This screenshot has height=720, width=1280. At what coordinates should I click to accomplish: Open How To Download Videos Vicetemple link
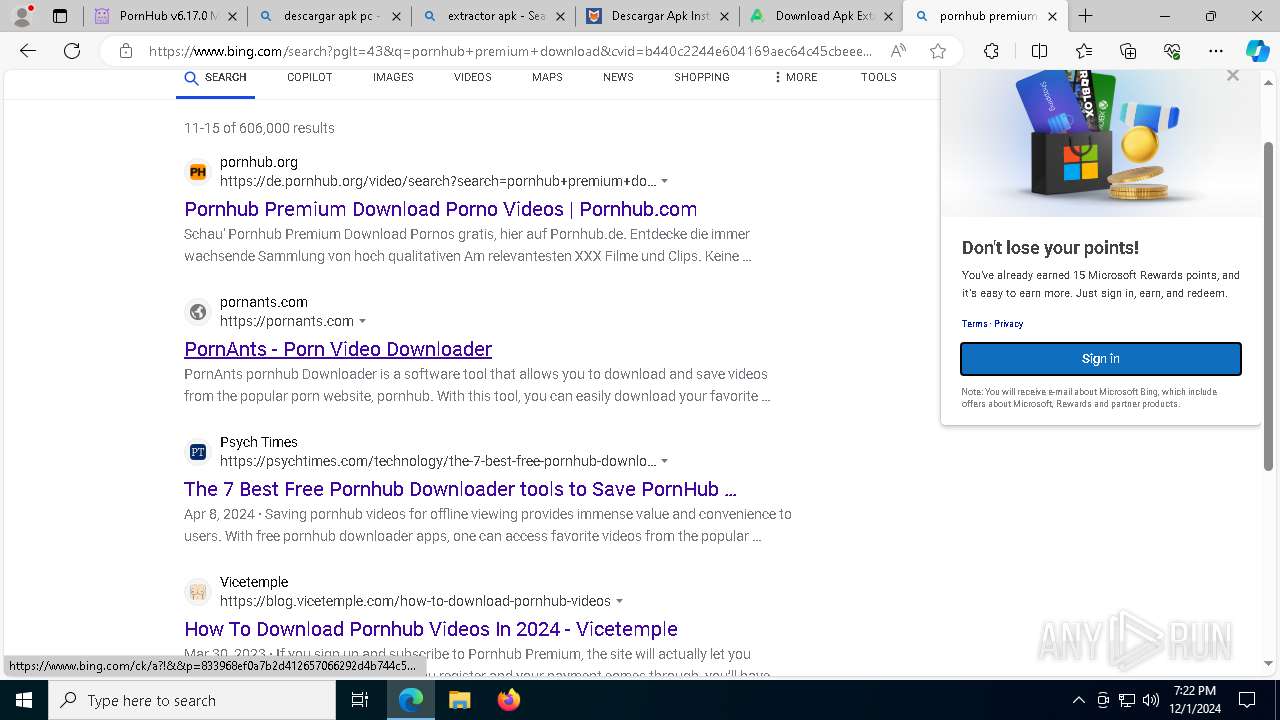[x=431, y=629]
